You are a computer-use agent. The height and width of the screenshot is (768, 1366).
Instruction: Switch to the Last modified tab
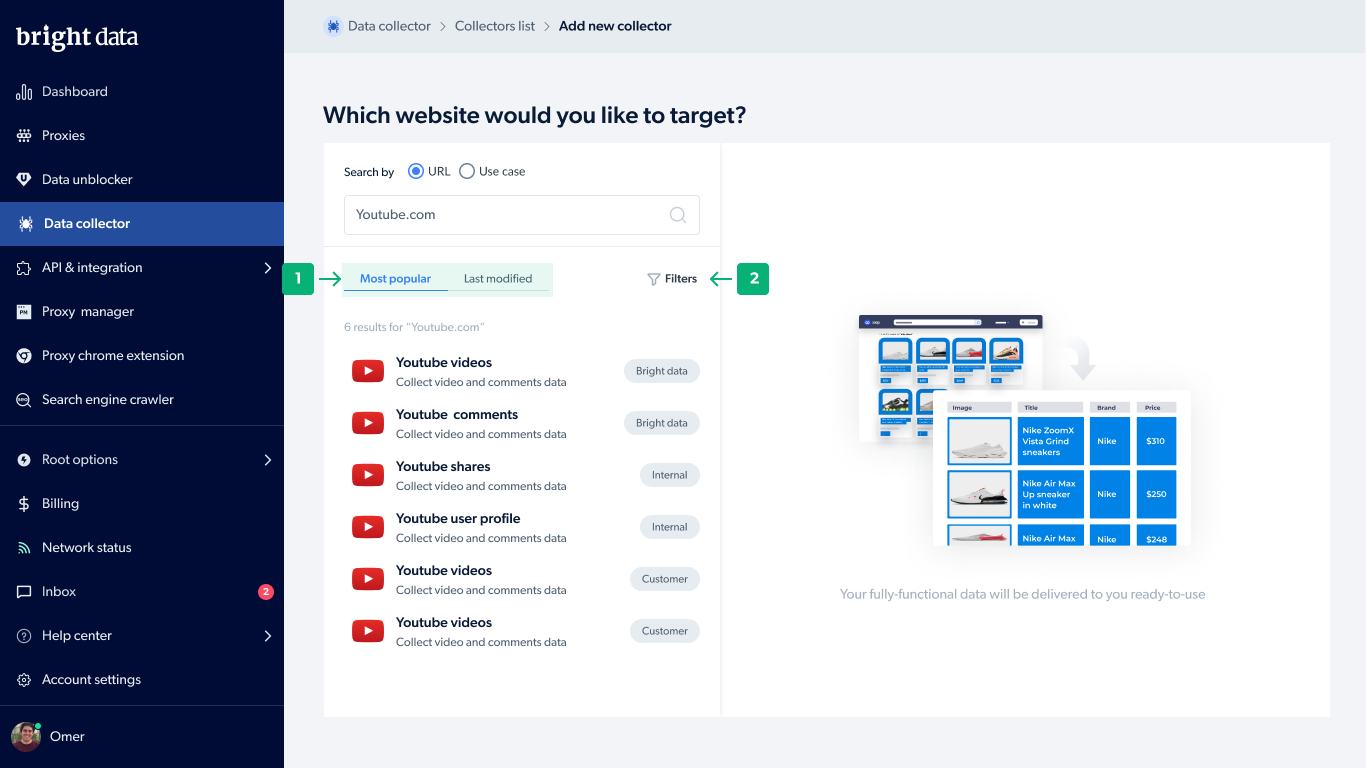(498, 279)
